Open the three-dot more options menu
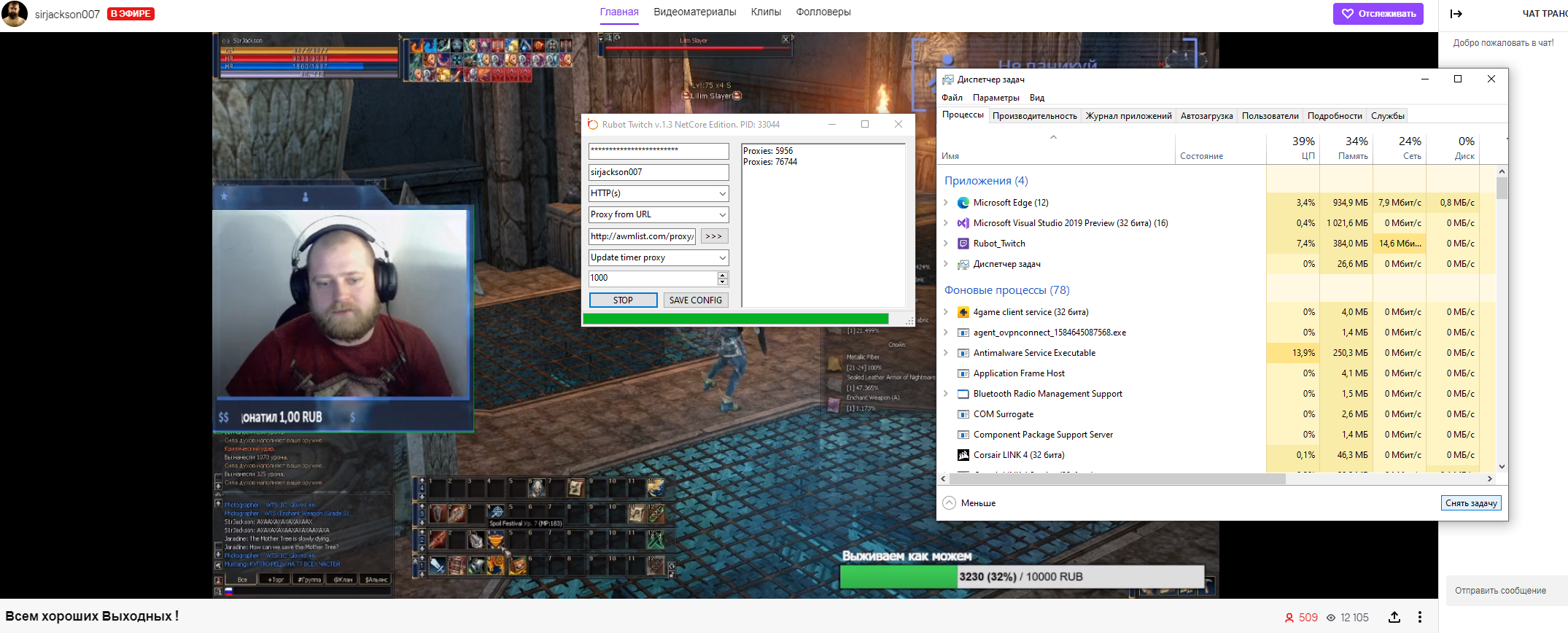 (1419, 617)
